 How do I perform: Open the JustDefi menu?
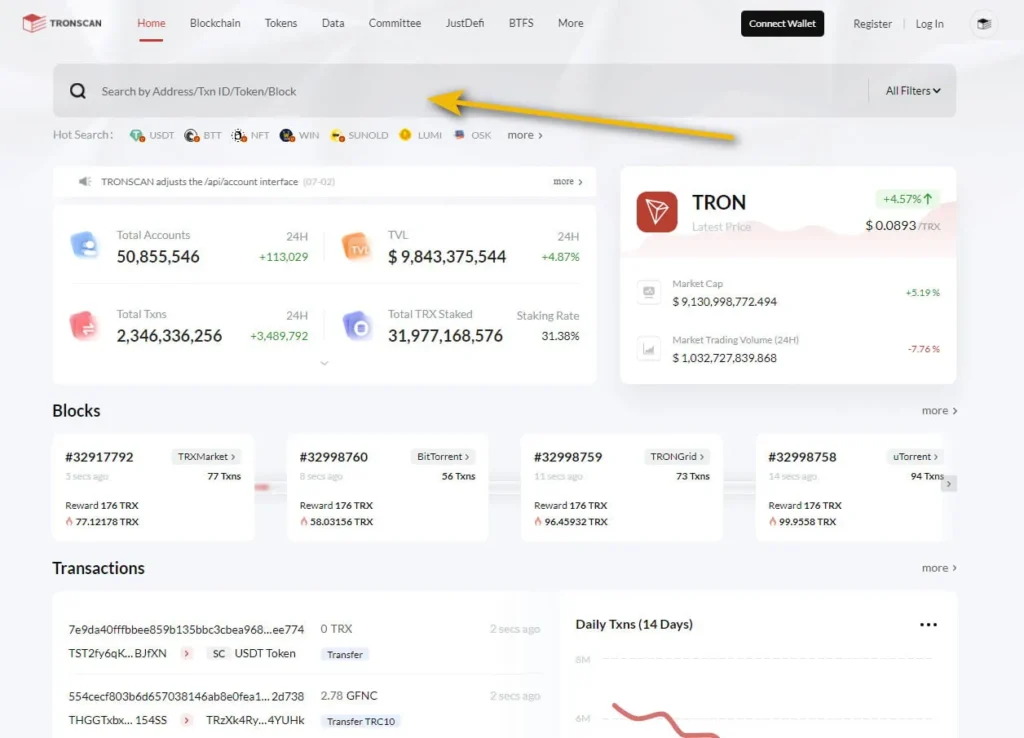coord(464,23)
